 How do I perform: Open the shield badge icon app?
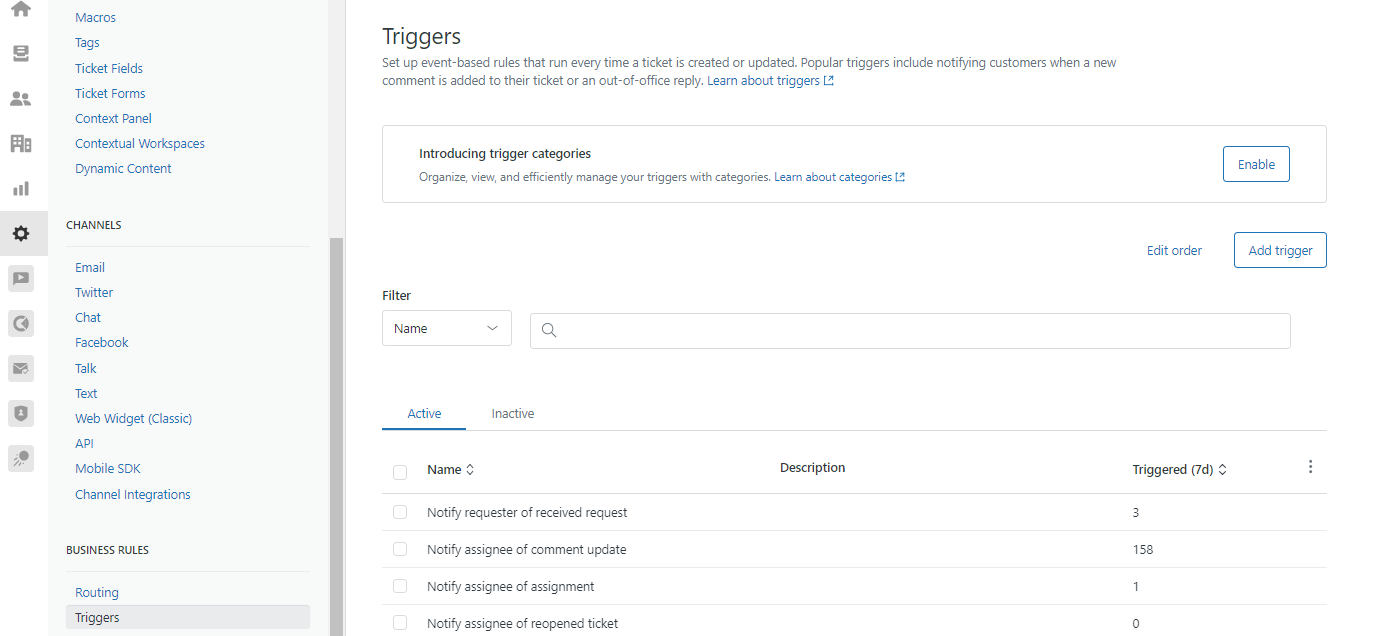coord(21,413)
